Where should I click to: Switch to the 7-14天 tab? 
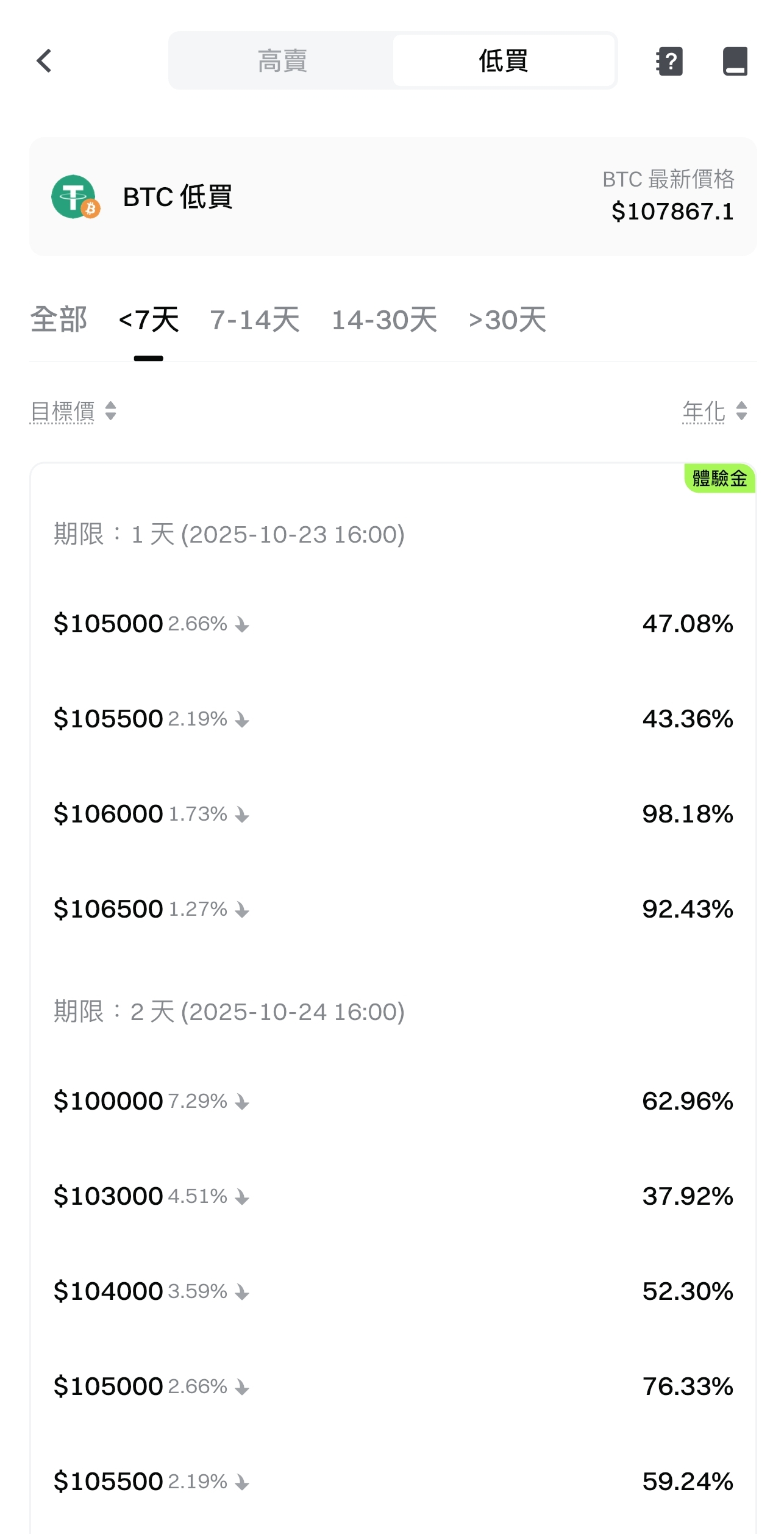click(x=255, y=320)
